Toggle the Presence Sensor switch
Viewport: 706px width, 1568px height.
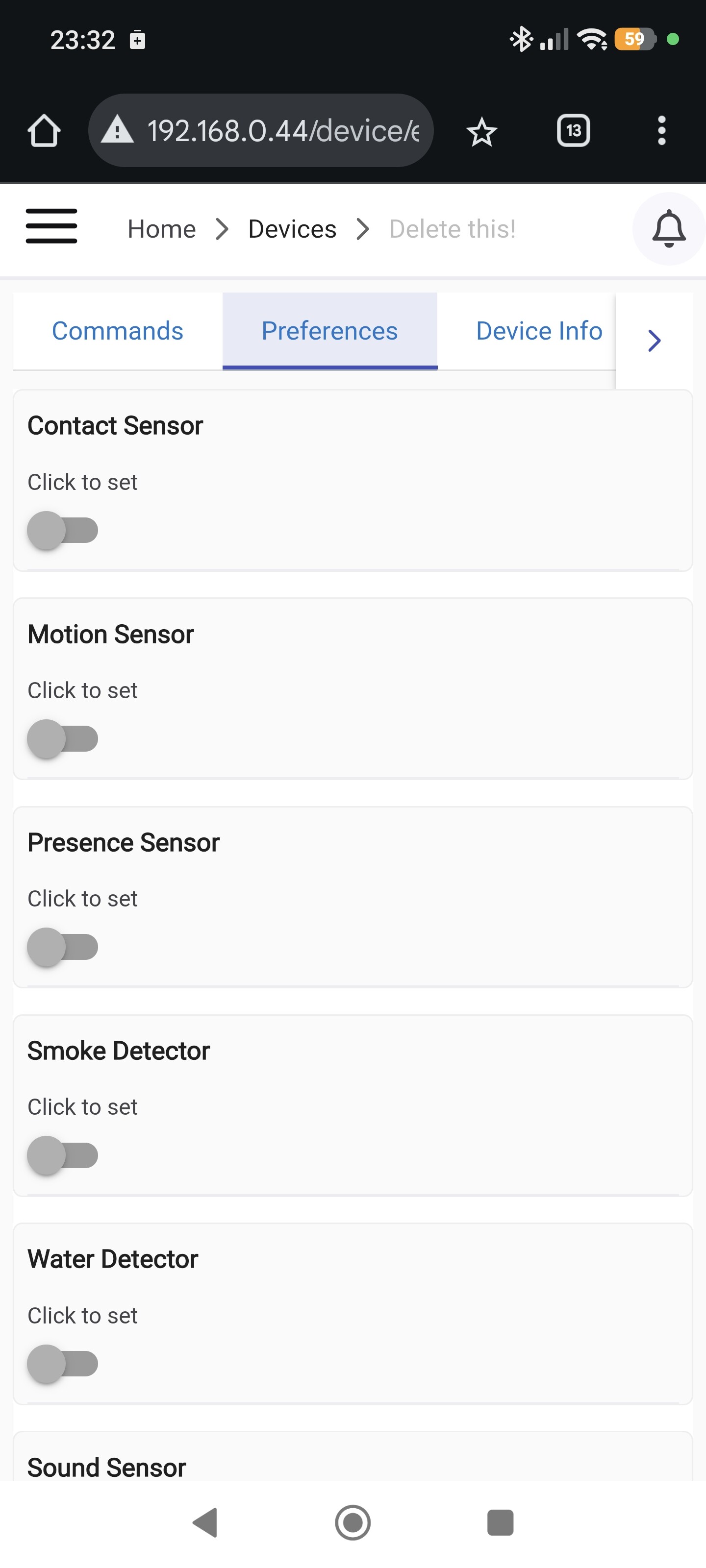[x=63, y=947]
